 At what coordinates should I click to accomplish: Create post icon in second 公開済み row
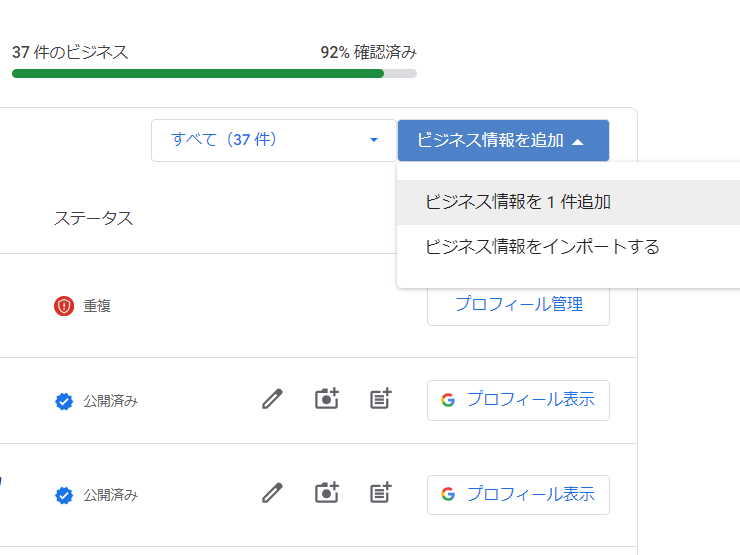coord(380,493)
